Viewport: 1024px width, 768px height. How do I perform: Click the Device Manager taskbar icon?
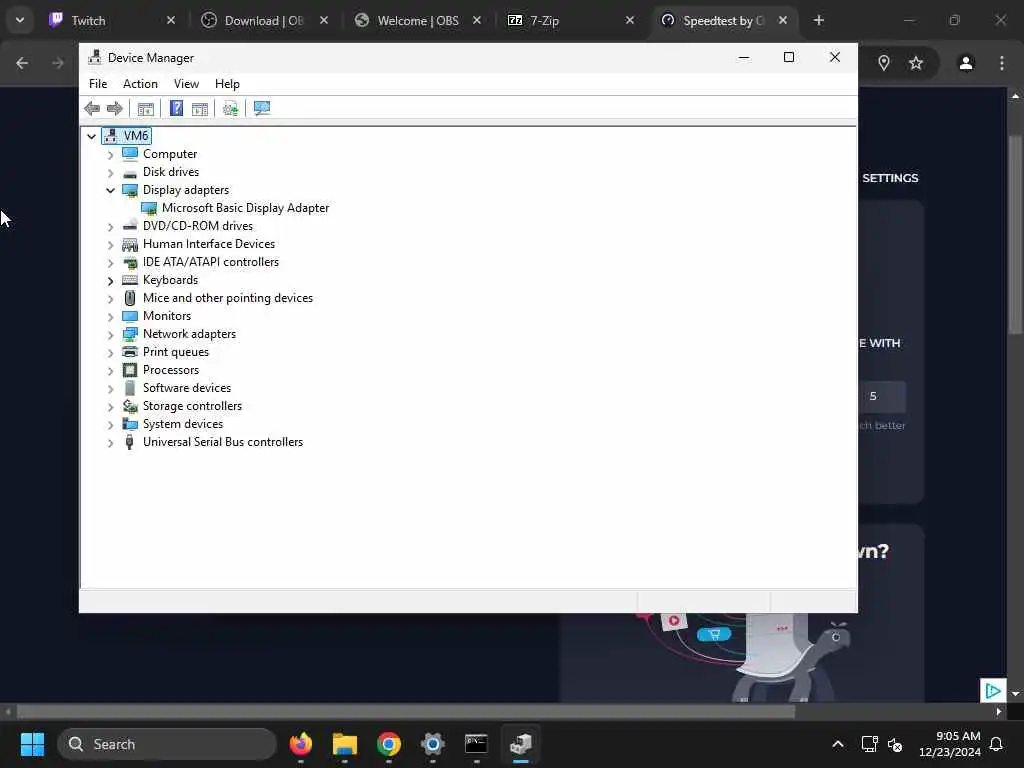click(x=520, y=744)
